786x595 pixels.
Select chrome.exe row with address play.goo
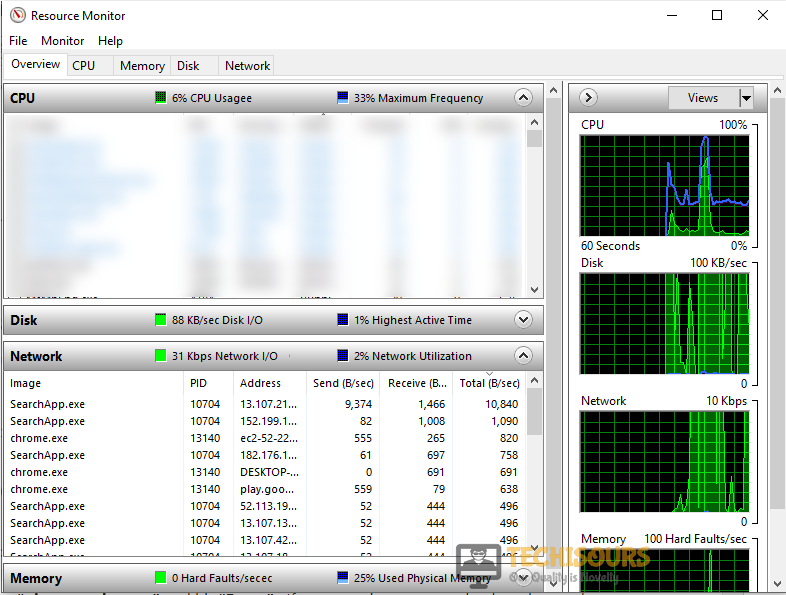(x=265, y=489)
